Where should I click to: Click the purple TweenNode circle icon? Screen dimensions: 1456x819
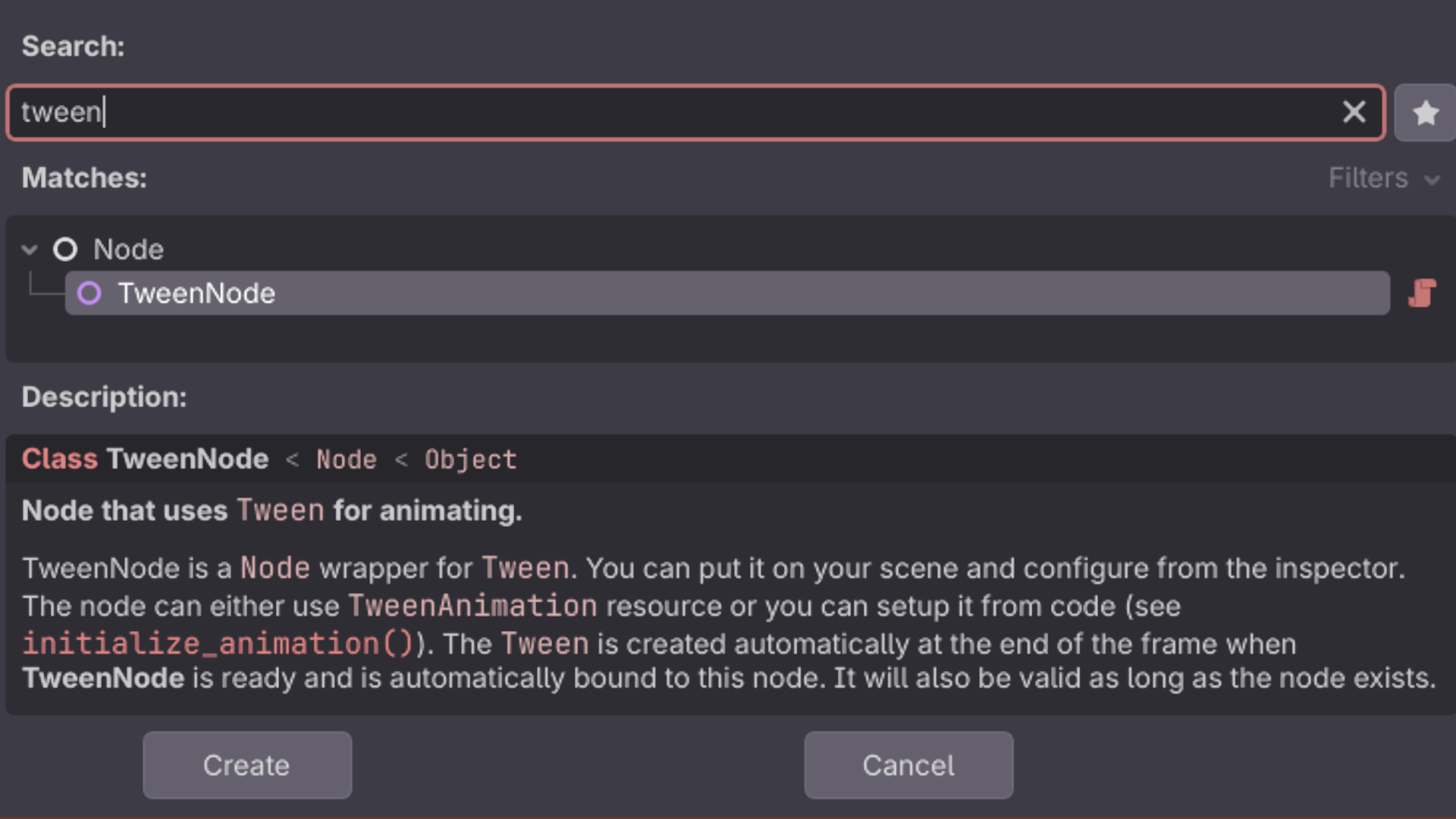click(89, 293)
